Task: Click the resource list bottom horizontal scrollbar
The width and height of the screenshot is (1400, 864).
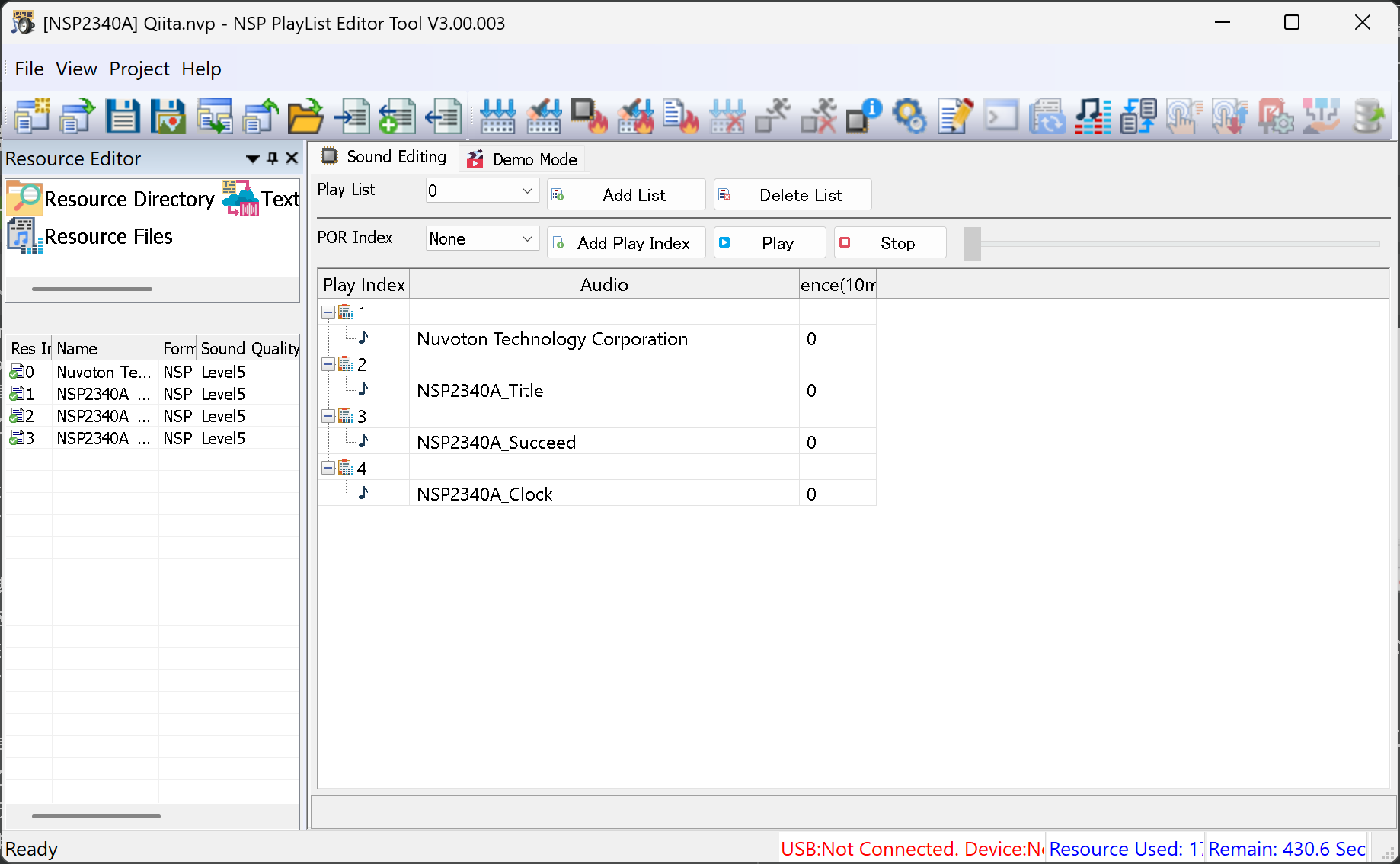Action: [96, 816]
